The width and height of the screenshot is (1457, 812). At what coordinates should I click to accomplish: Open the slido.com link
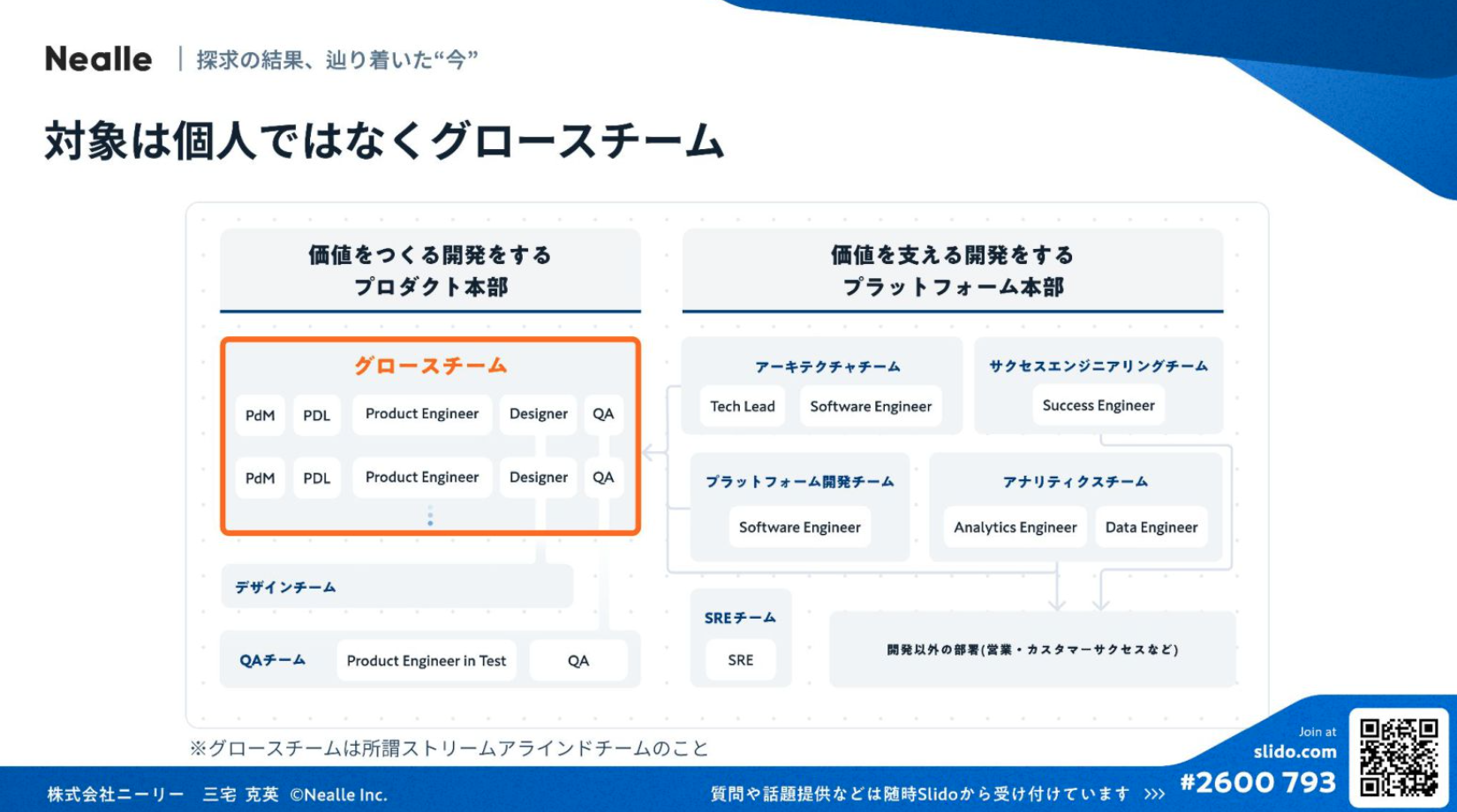(1295, 752)
